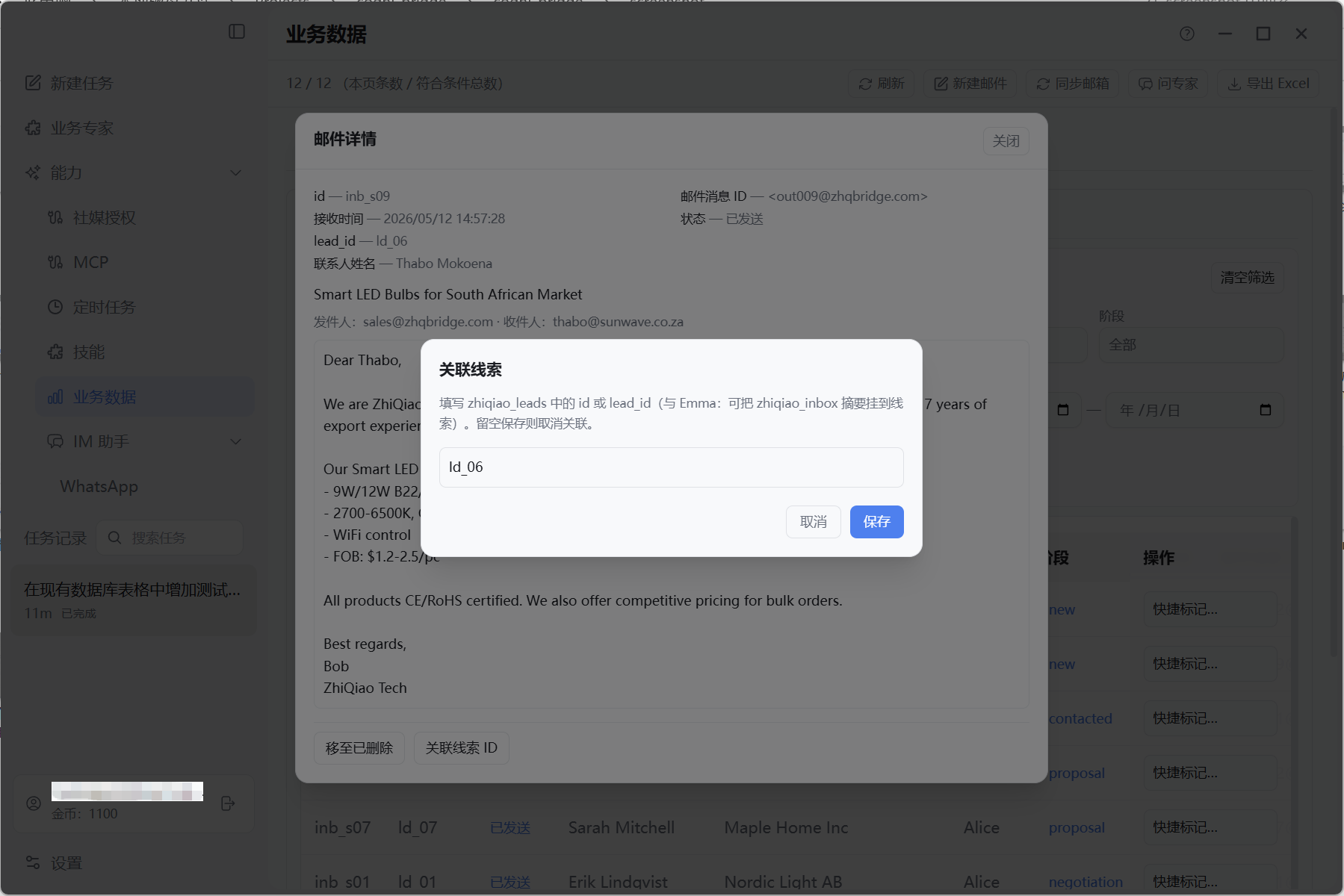Click the inb_s07 cell
The height and width of the screenshot is (896, 1344).
click(342, 827)
